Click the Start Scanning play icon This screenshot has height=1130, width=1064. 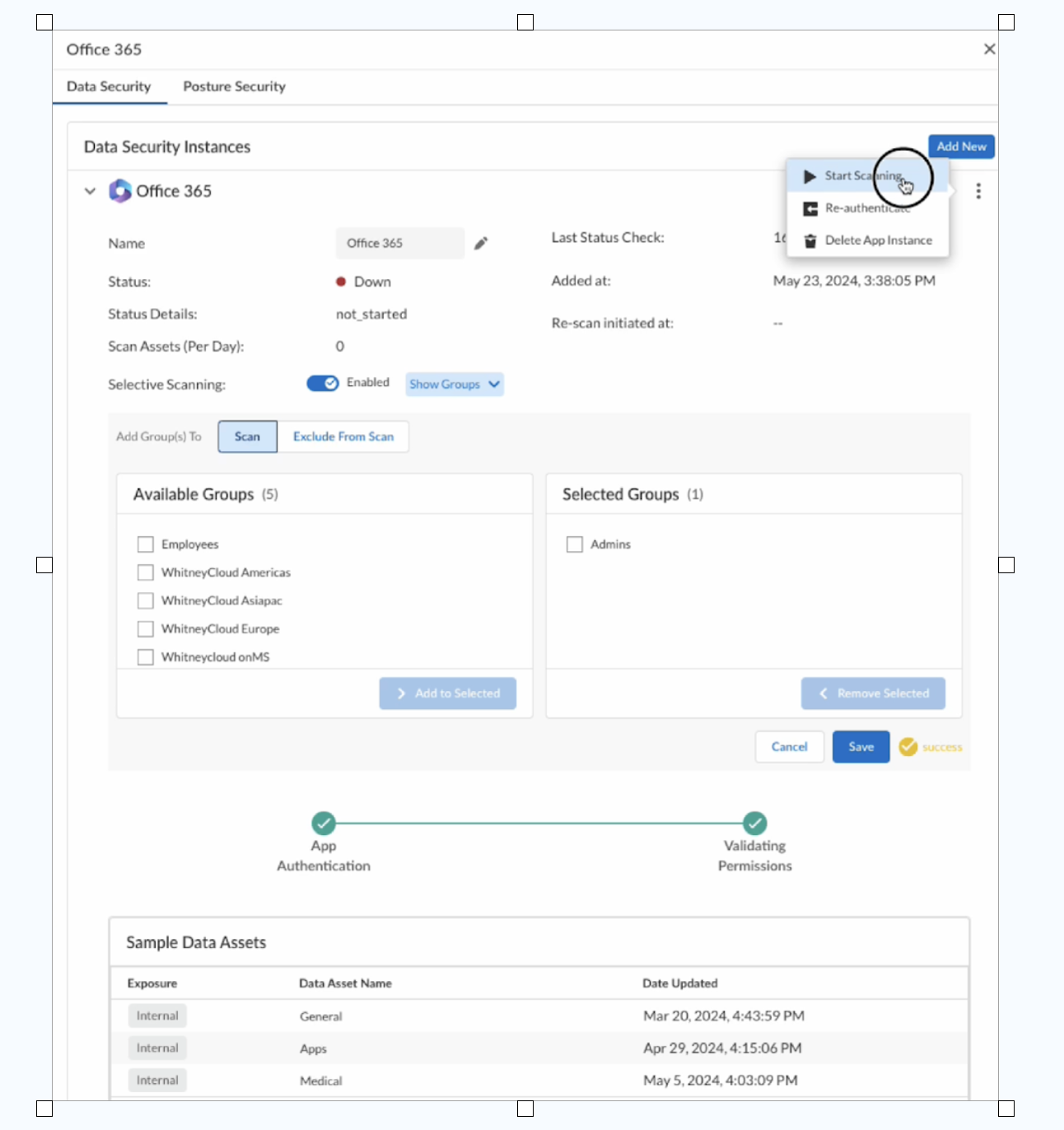(x=810, y=176)
